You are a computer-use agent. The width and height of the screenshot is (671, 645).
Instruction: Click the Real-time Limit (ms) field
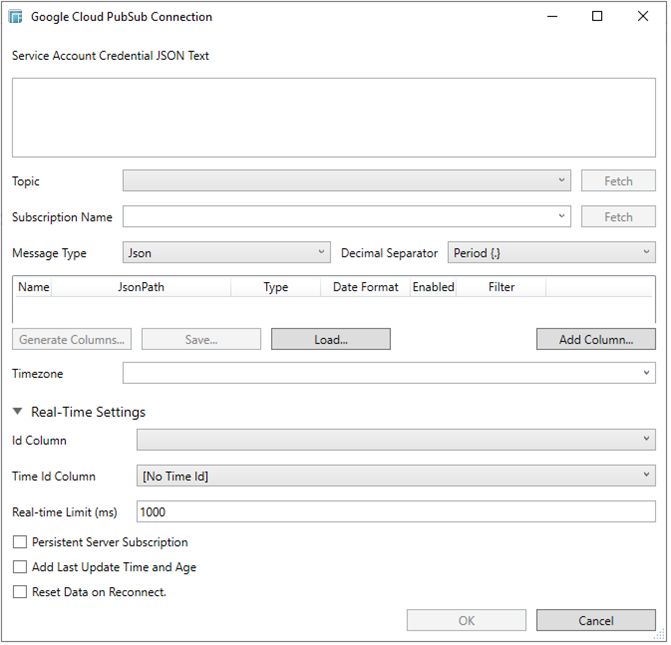click(396, 512)
